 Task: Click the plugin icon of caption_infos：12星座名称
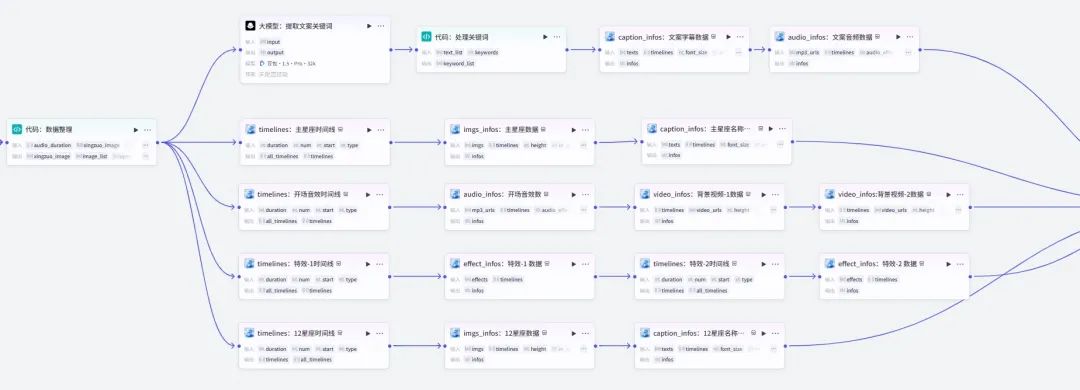pyautogui.click(x=645, y=333)
